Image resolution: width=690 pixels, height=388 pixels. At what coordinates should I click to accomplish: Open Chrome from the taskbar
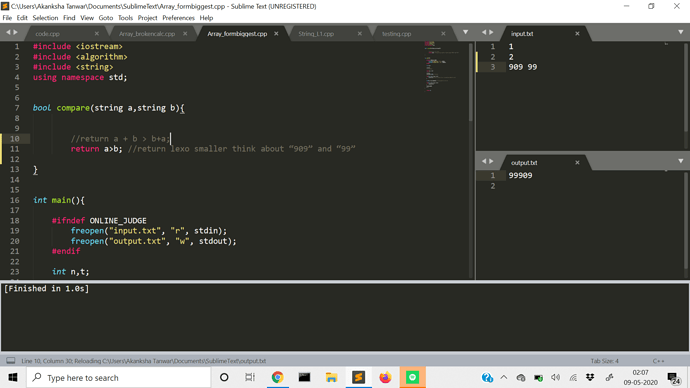click(x=277, y=377)
